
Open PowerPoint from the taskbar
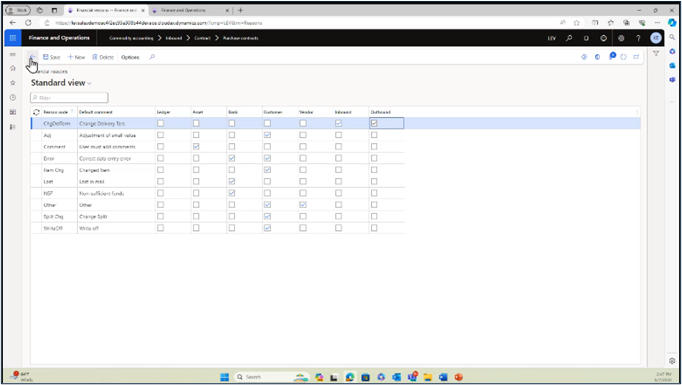click(458, 377)
